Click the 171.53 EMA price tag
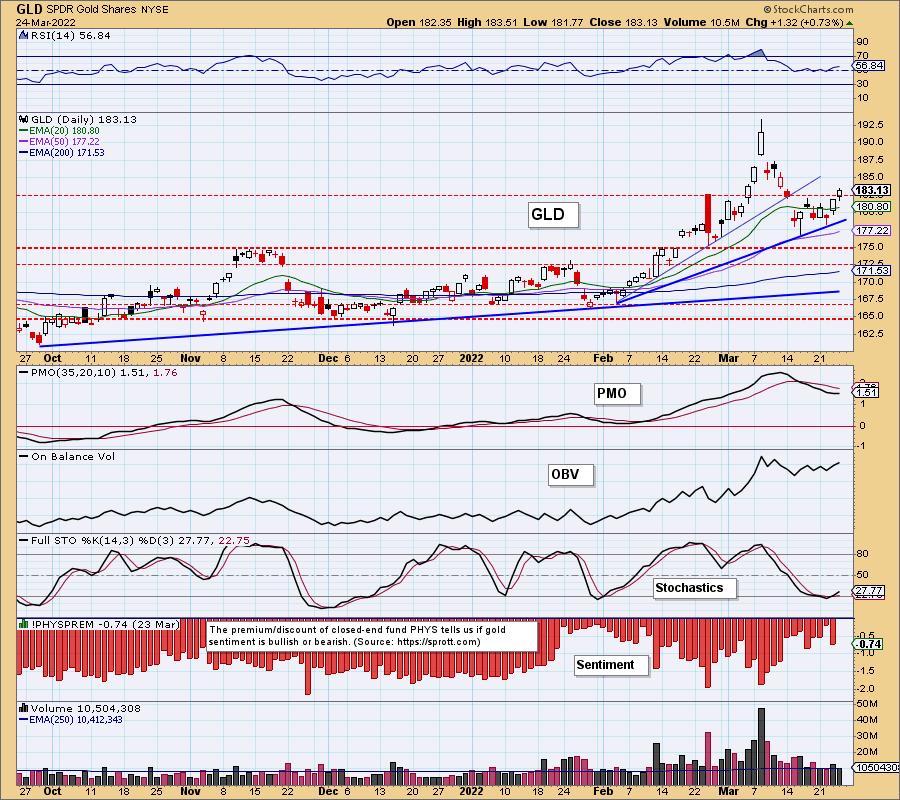900x800 pixels. coord(872,270)
